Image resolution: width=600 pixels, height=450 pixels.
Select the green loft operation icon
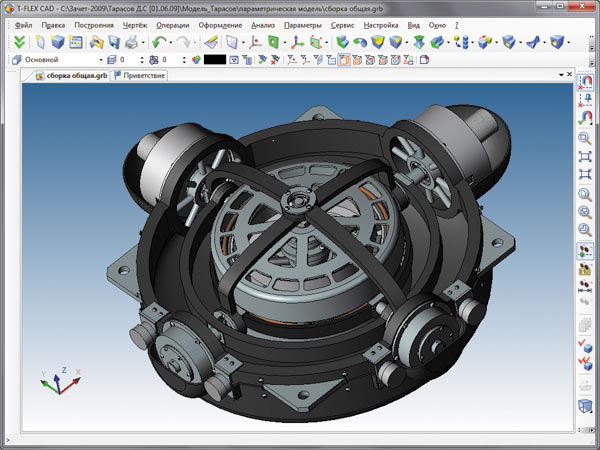point(419,42)
